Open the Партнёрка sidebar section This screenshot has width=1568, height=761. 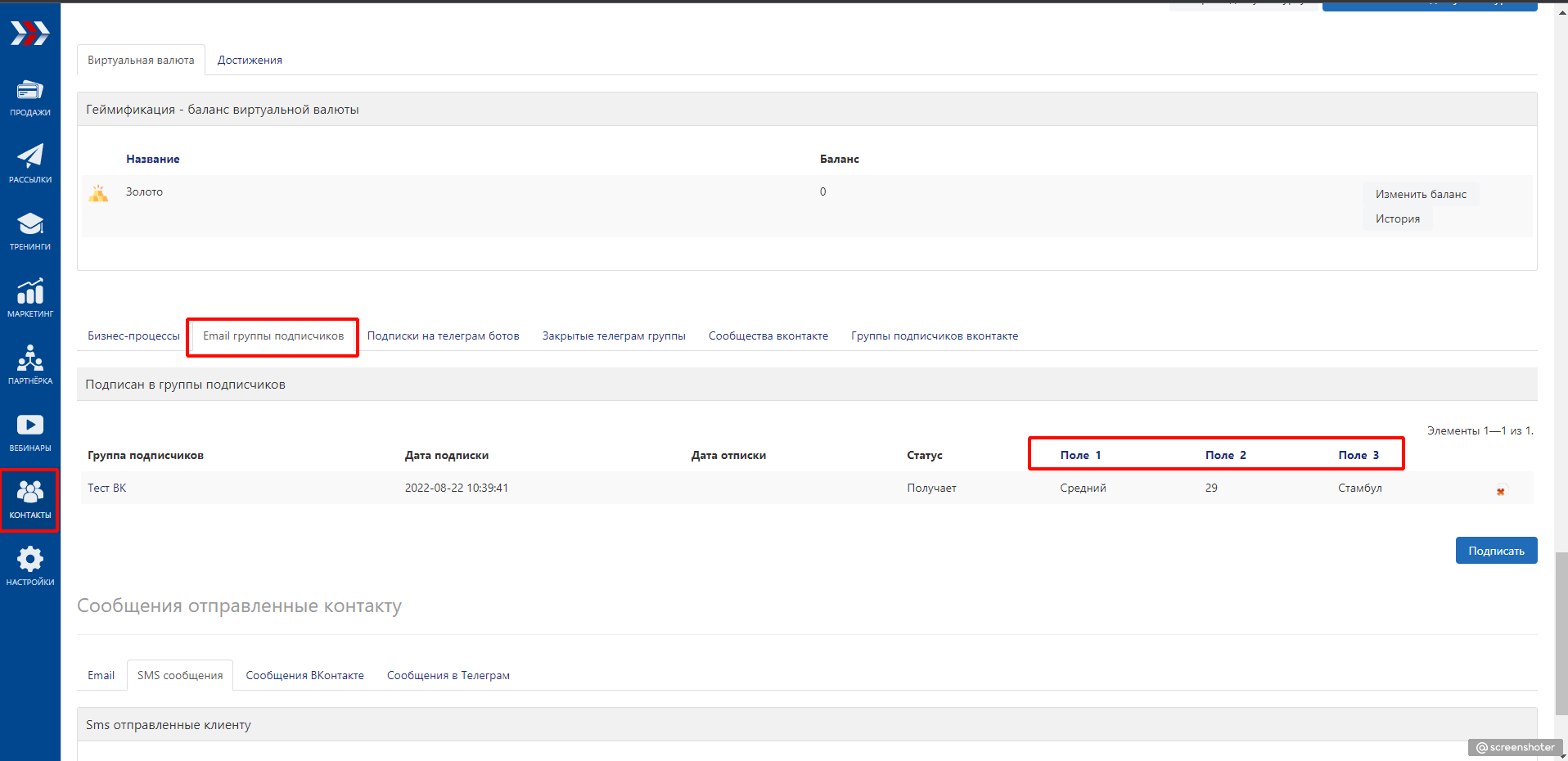pyautogui.click(x=30, y=365)
